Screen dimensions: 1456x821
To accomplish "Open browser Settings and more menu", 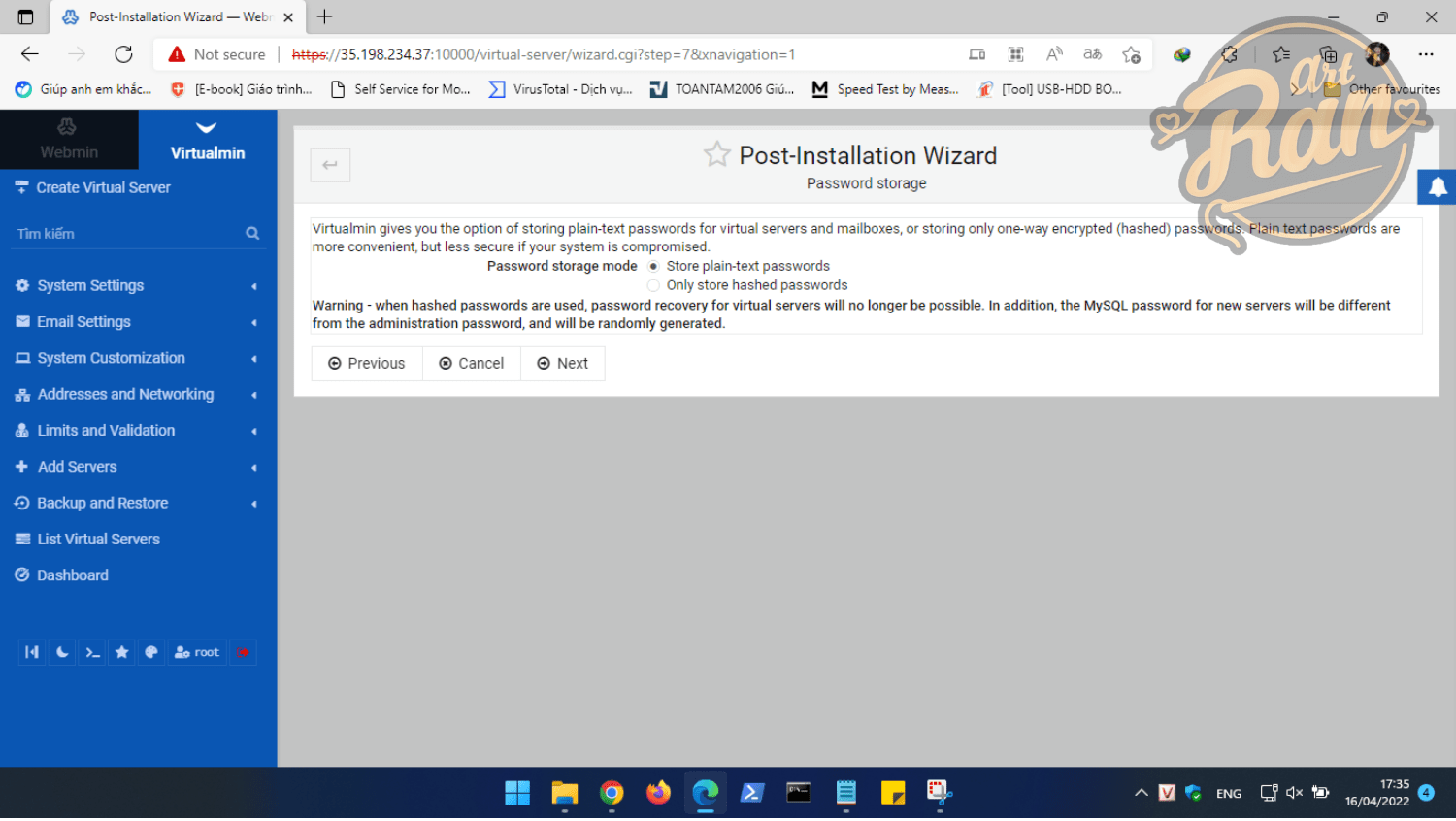I will click(x=1425, y=54).
